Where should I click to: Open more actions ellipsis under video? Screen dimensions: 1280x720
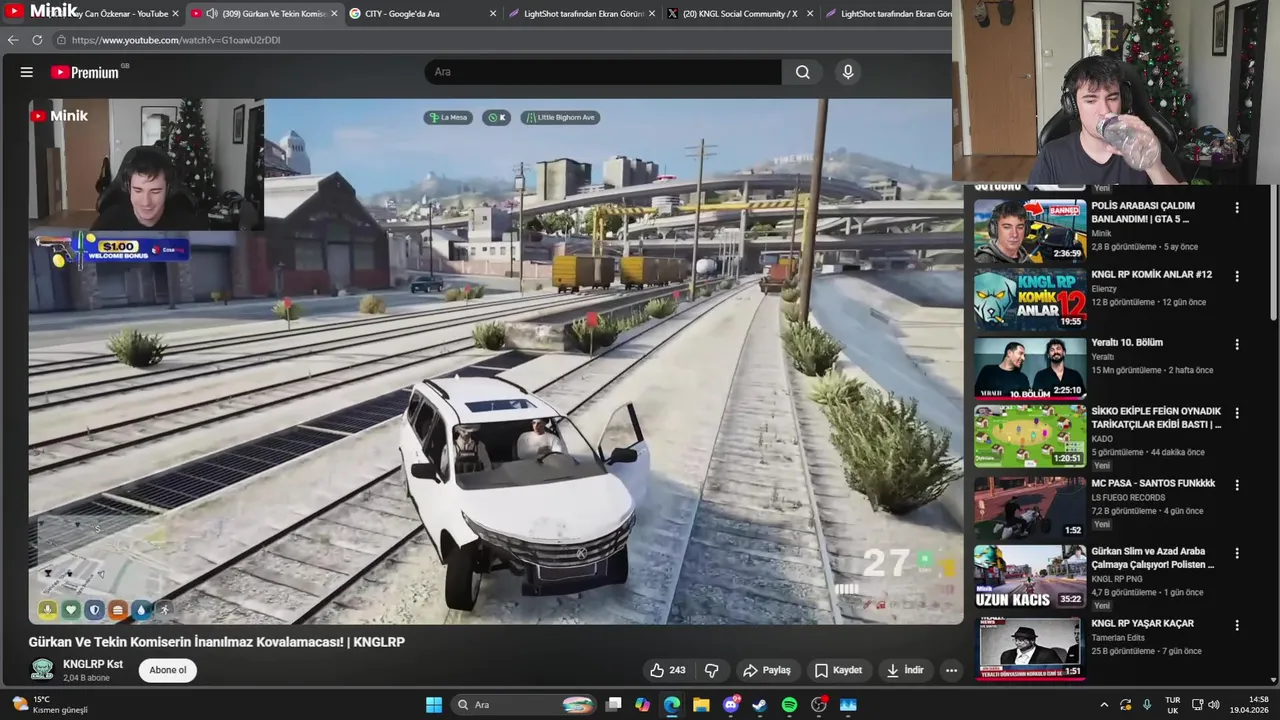(951, 670)
